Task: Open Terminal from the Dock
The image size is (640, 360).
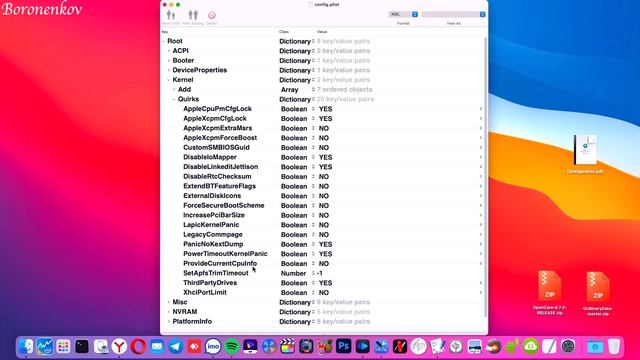Action: point(82,347)
